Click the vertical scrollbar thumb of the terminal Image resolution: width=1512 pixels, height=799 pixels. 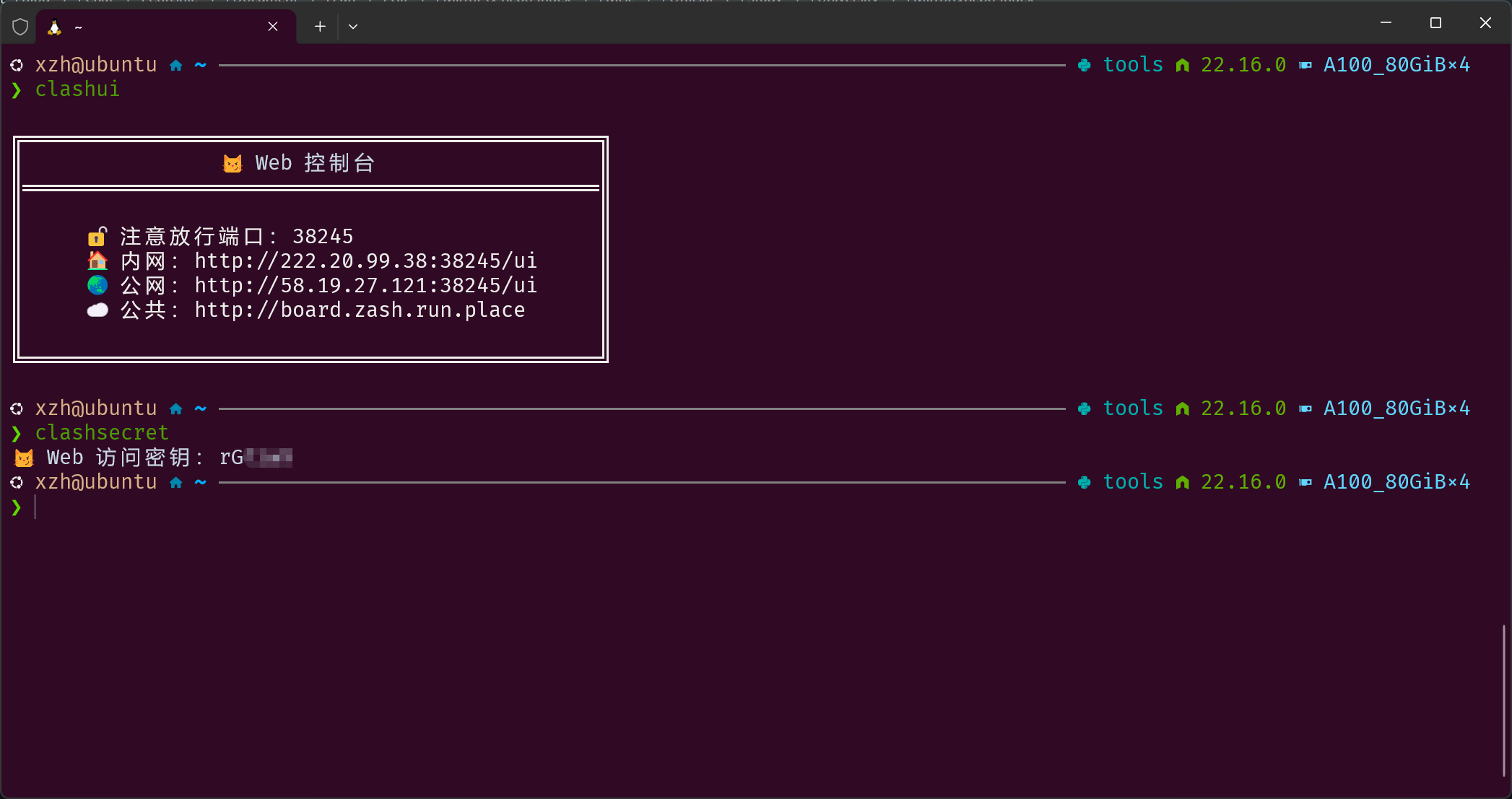1504,700
